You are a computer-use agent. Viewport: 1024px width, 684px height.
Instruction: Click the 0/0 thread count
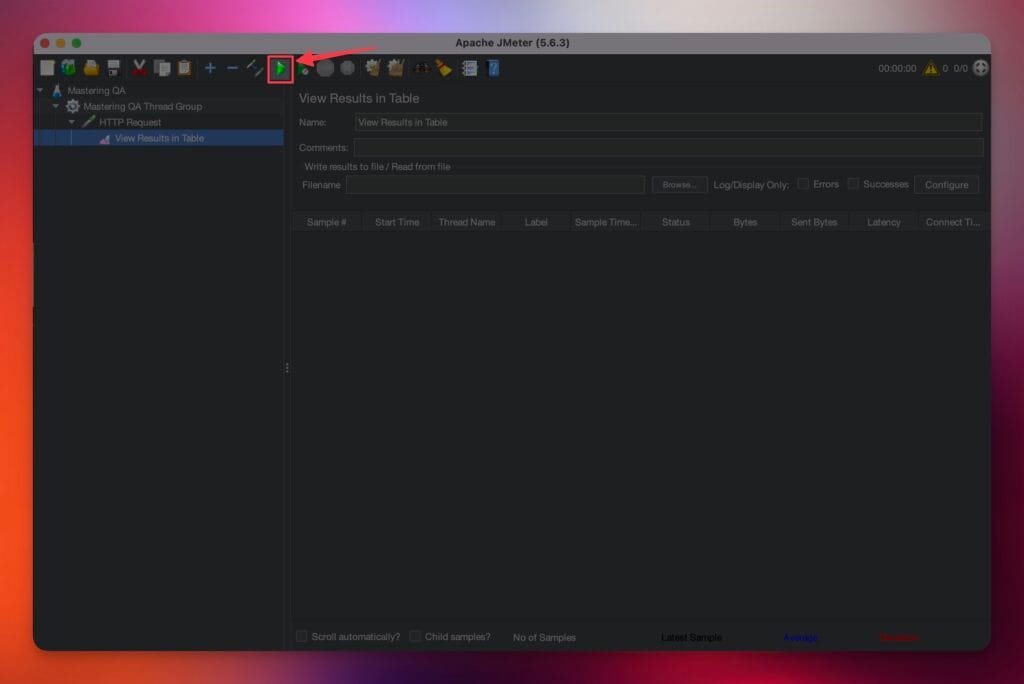coord(961,68)
